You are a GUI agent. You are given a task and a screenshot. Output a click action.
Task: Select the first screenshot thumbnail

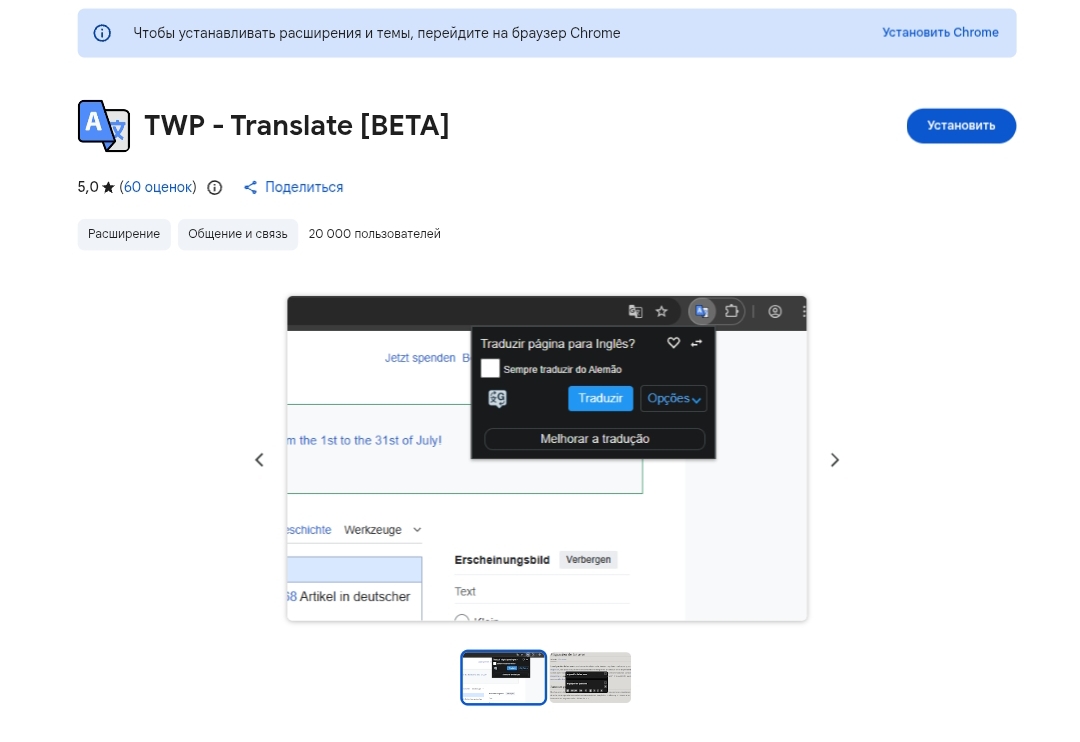503,677
